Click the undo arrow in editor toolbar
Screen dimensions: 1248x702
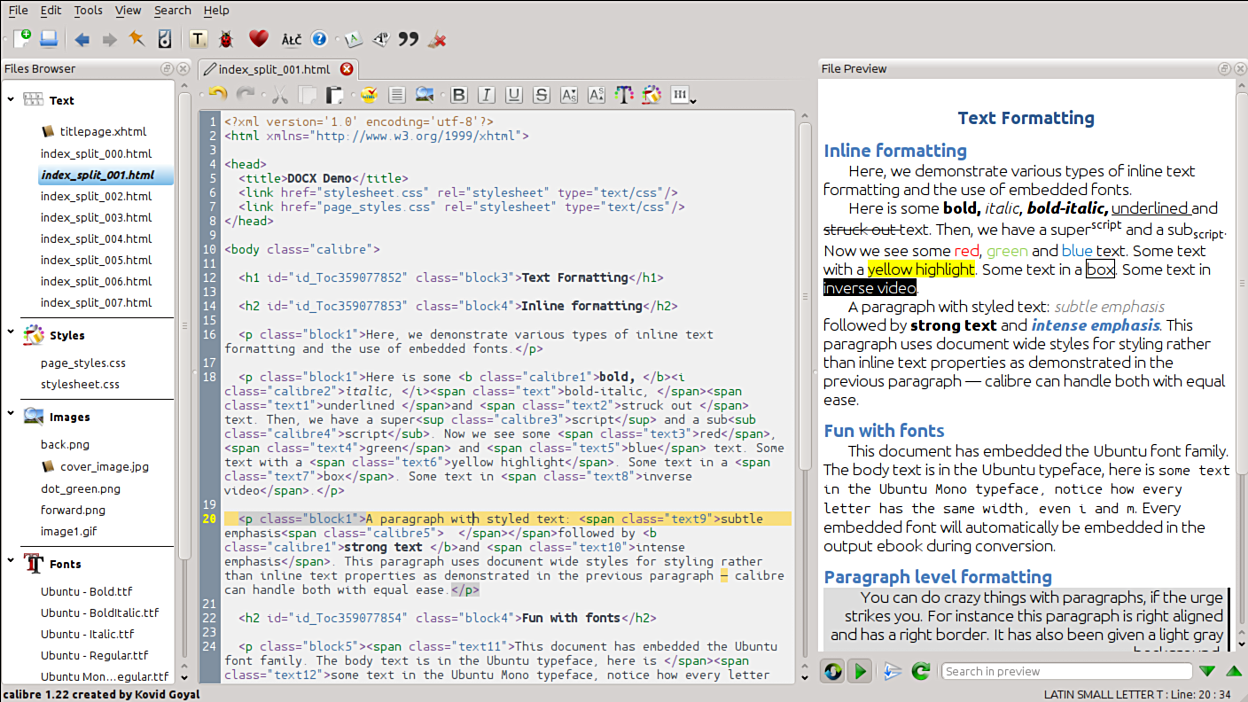tap(217, 95)
